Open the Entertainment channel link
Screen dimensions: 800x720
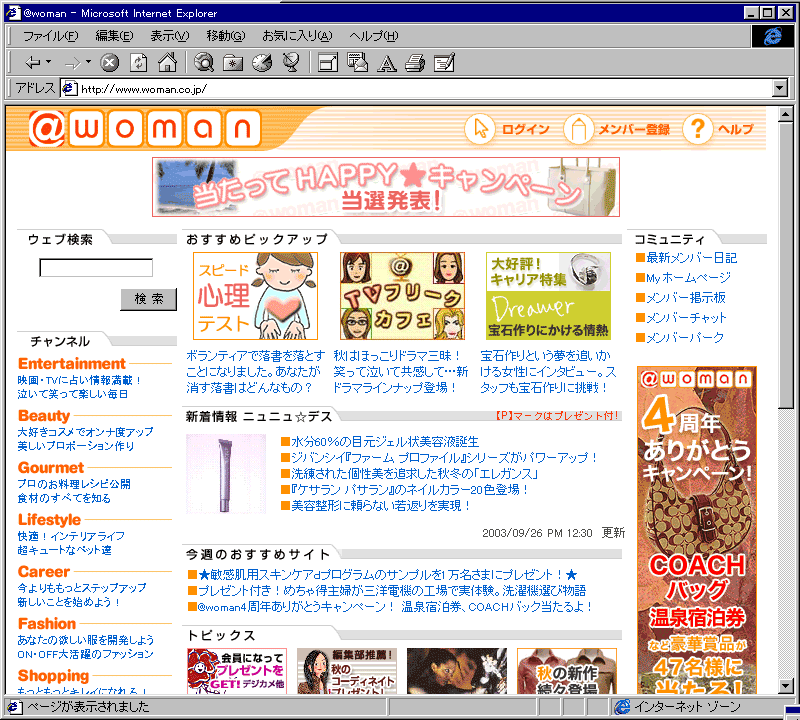coord(71,363)
